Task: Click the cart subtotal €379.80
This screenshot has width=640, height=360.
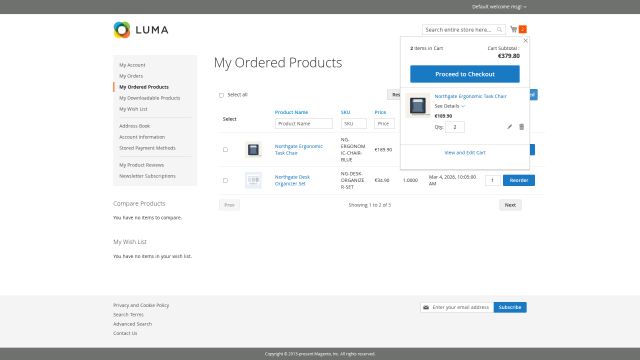Action: [x=509, y=56]
